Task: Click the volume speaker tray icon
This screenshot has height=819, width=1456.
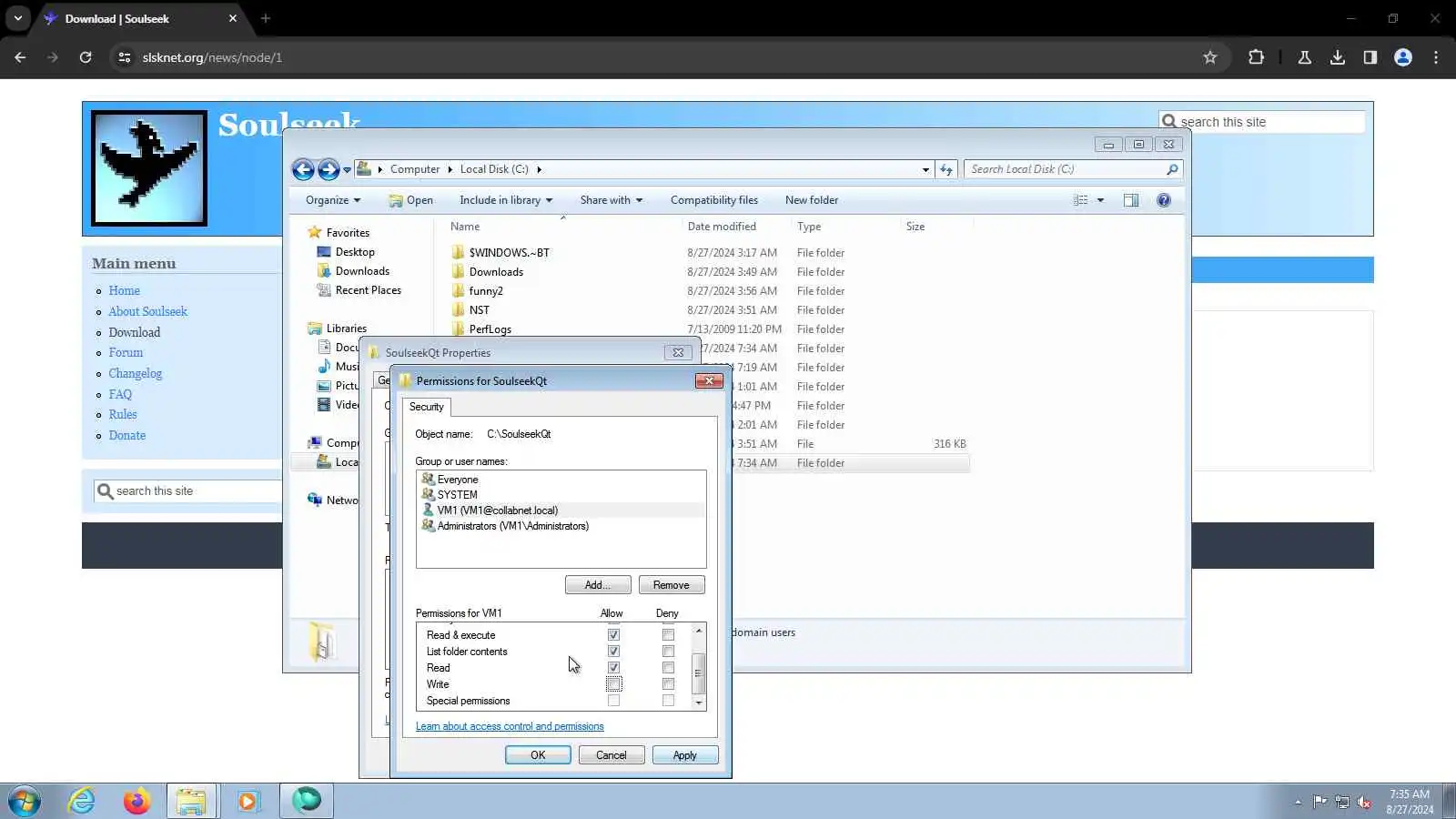Action: (1364, 802)
